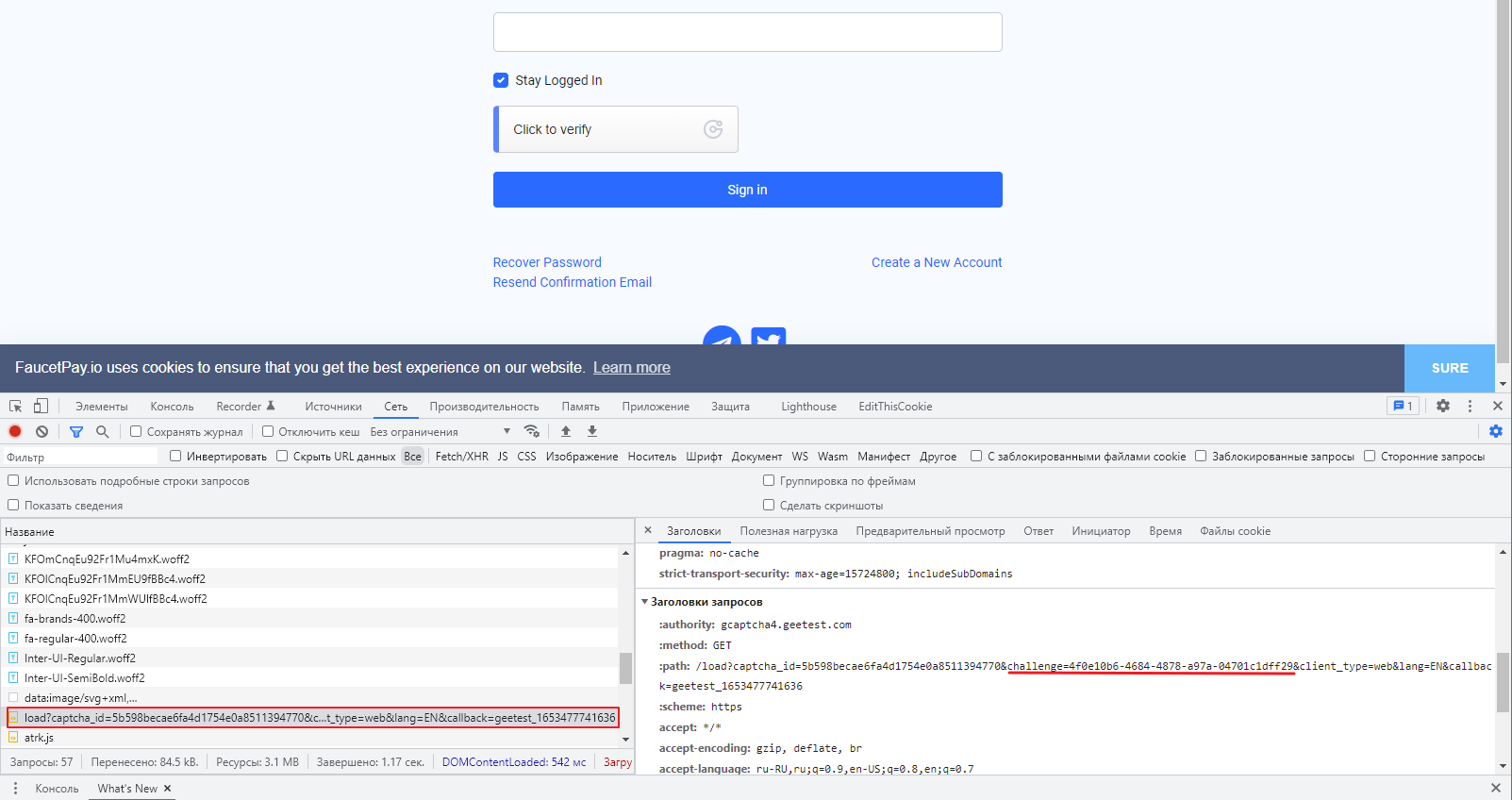This screenshot has height=800, width=1512.
Task: Enable Группировка по фреймам checkbox
Action: coord(769,480)
